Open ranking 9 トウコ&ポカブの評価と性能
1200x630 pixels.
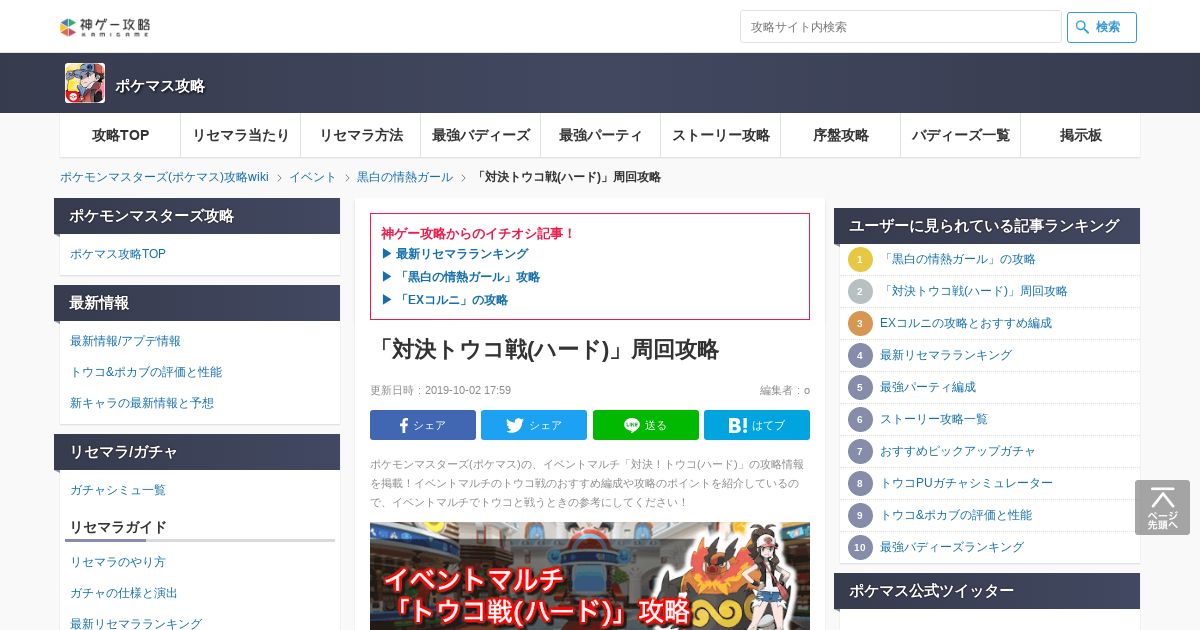pyautogui.click(x=956, y=515)
